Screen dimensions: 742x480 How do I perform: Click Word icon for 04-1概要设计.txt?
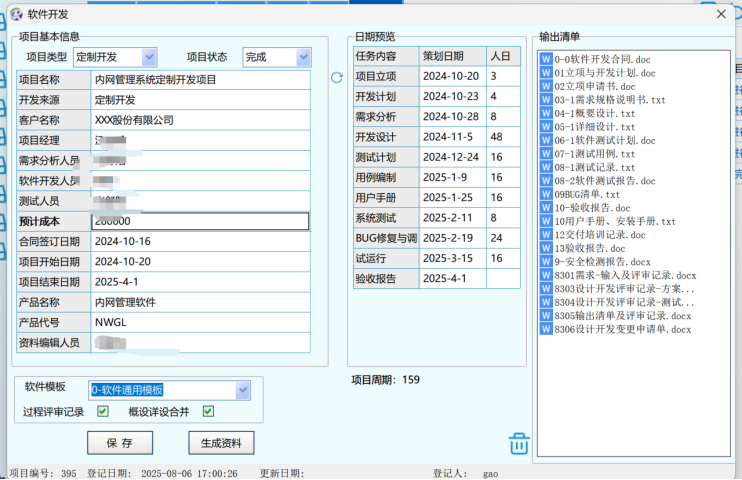546,113
